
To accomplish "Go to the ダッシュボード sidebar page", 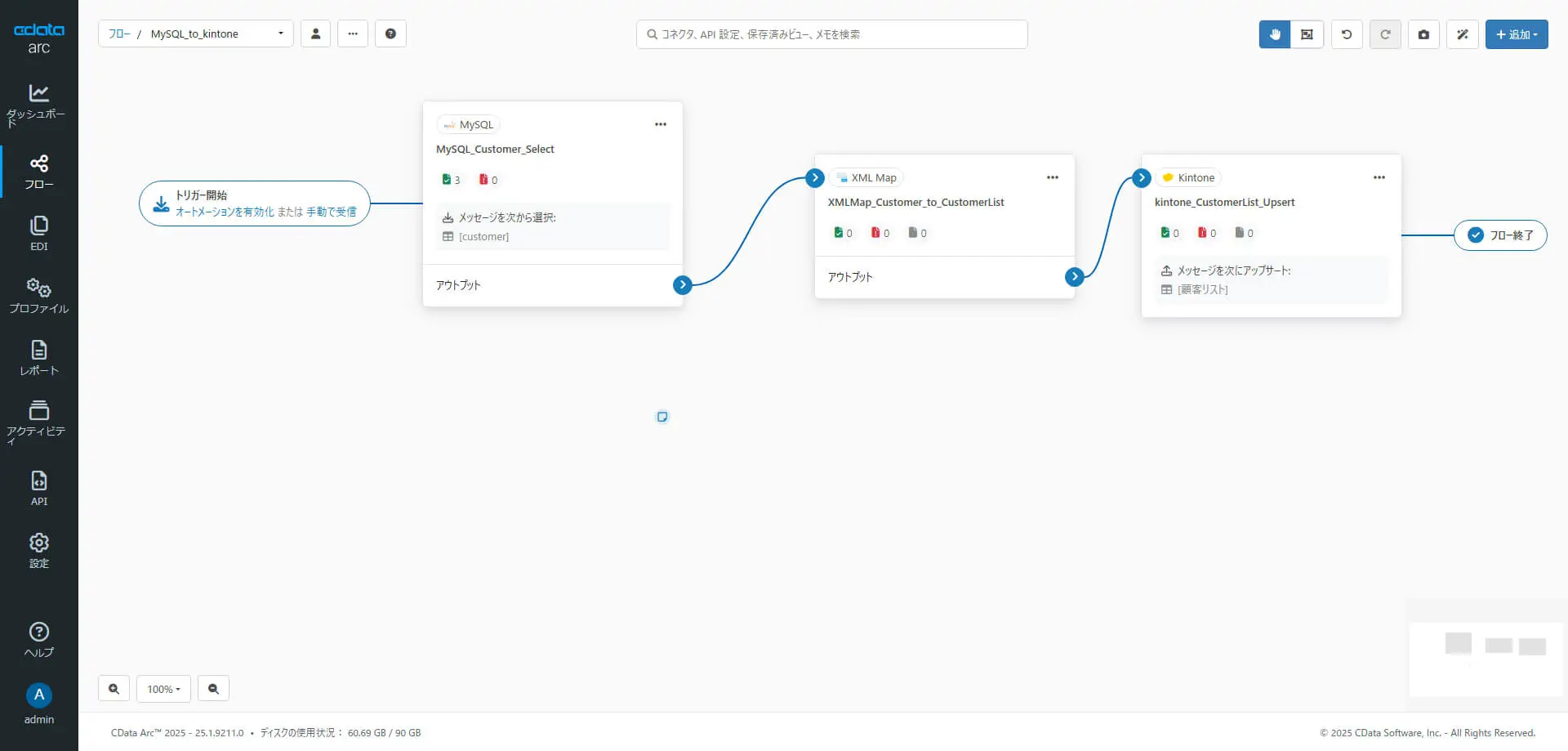I will (38, 105).
